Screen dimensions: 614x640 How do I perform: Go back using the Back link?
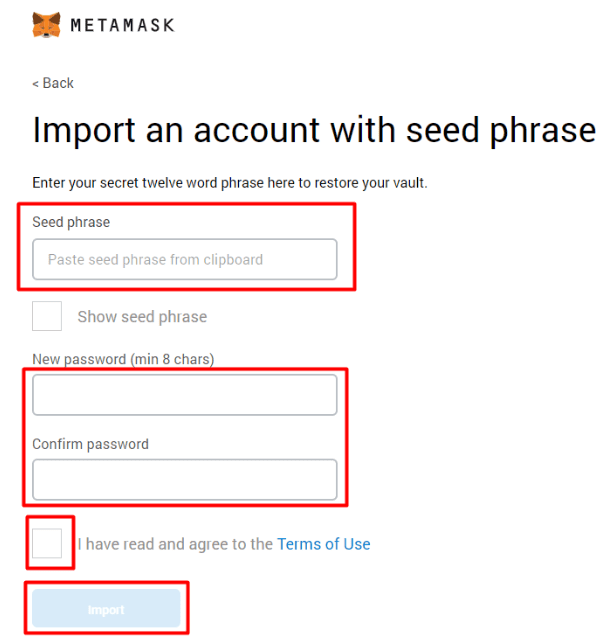(57, 83)
